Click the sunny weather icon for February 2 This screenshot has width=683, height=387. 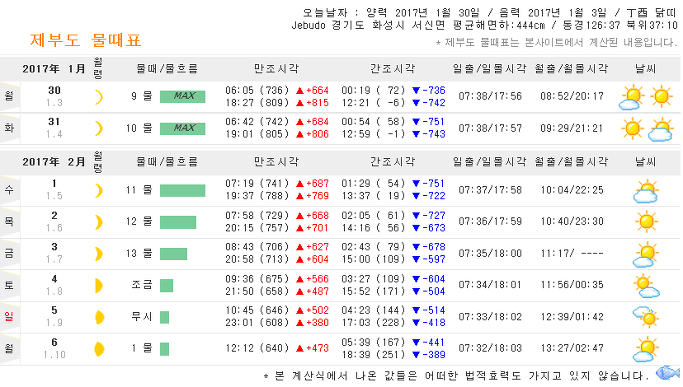coord(646,221)
